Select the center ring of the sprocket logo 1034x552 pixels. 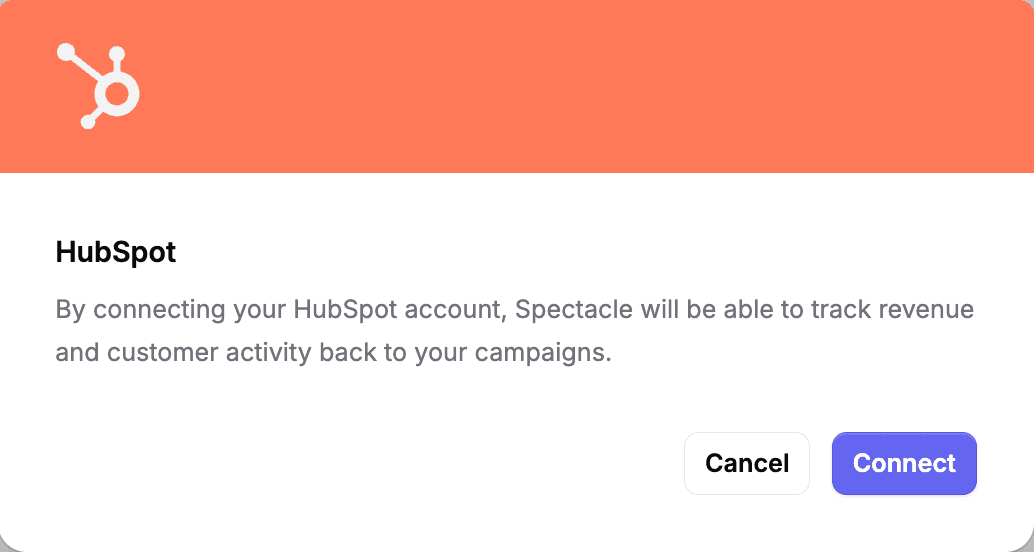coord(117,95)
